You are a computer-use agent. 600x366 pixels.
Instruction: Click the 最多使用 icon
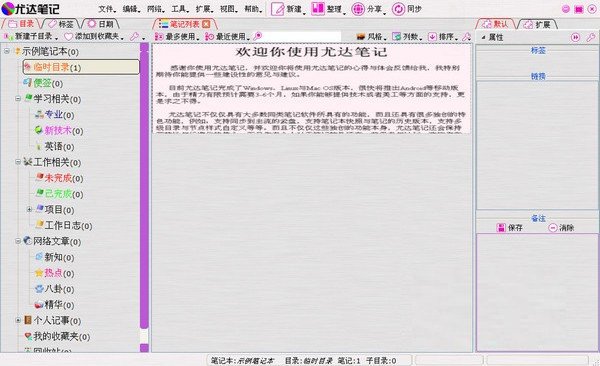159,37
